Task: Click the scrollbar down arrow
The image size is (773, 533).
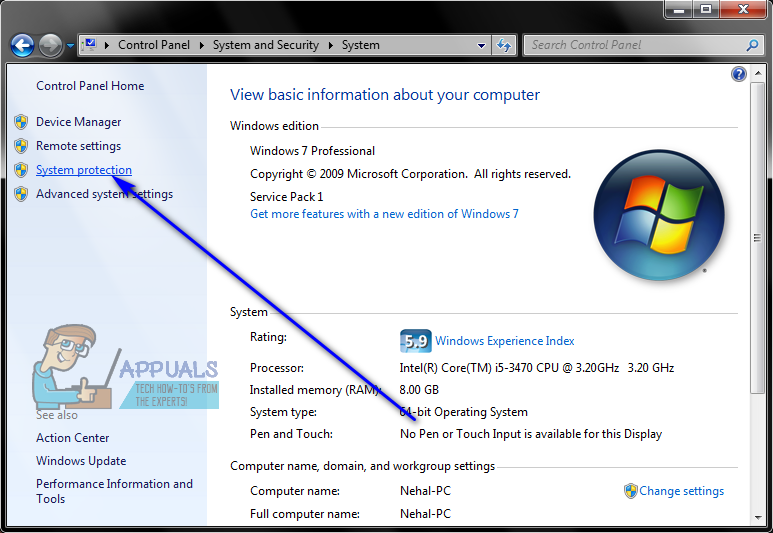Action: click(x=758, y=518)
